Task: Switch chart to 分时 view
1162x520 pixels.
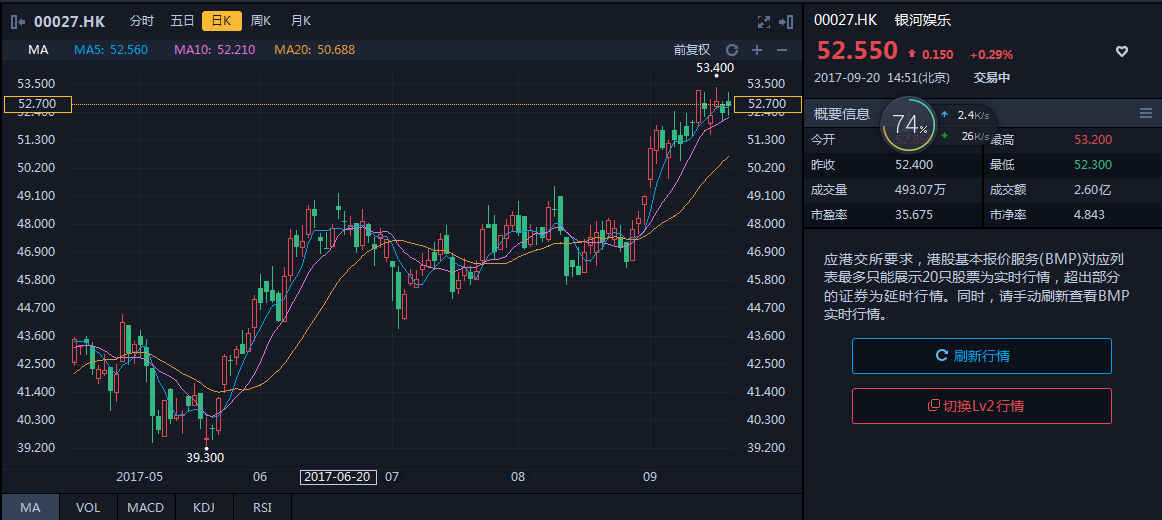Action: (142, 21)
